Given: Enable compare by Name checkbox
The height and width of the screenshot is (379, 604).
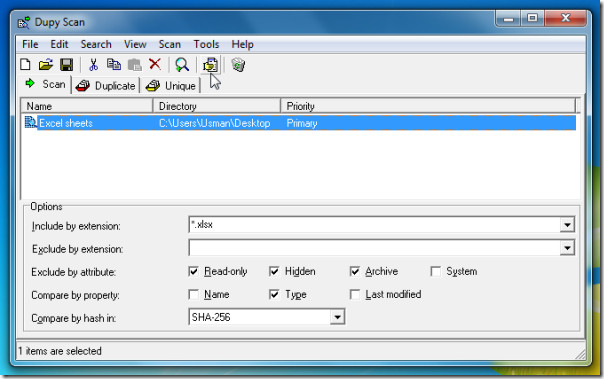Looking at the screenshot, I should 194,295.
